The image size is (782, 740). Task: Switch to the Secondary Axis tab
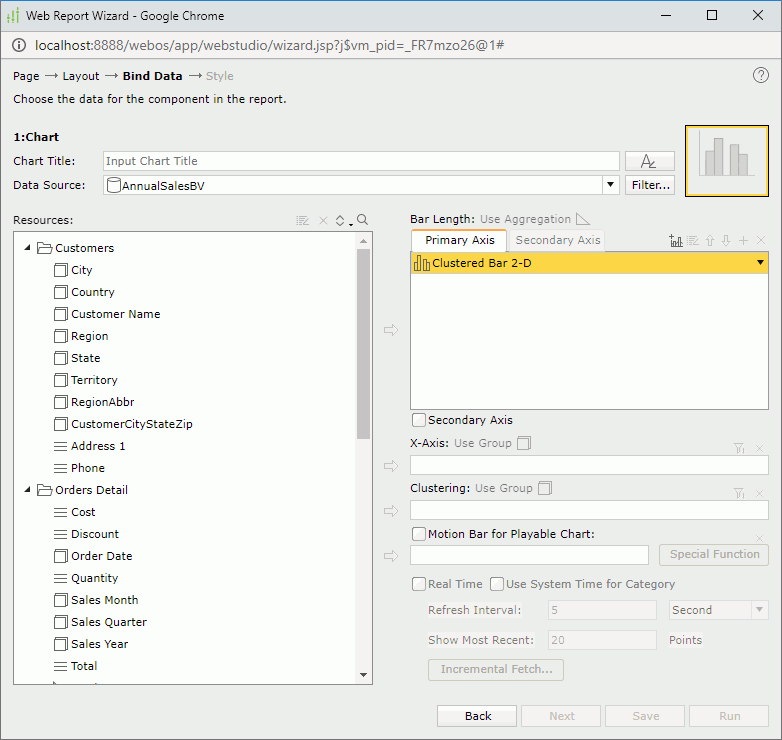pyautogui.click(x=558, y=240)
